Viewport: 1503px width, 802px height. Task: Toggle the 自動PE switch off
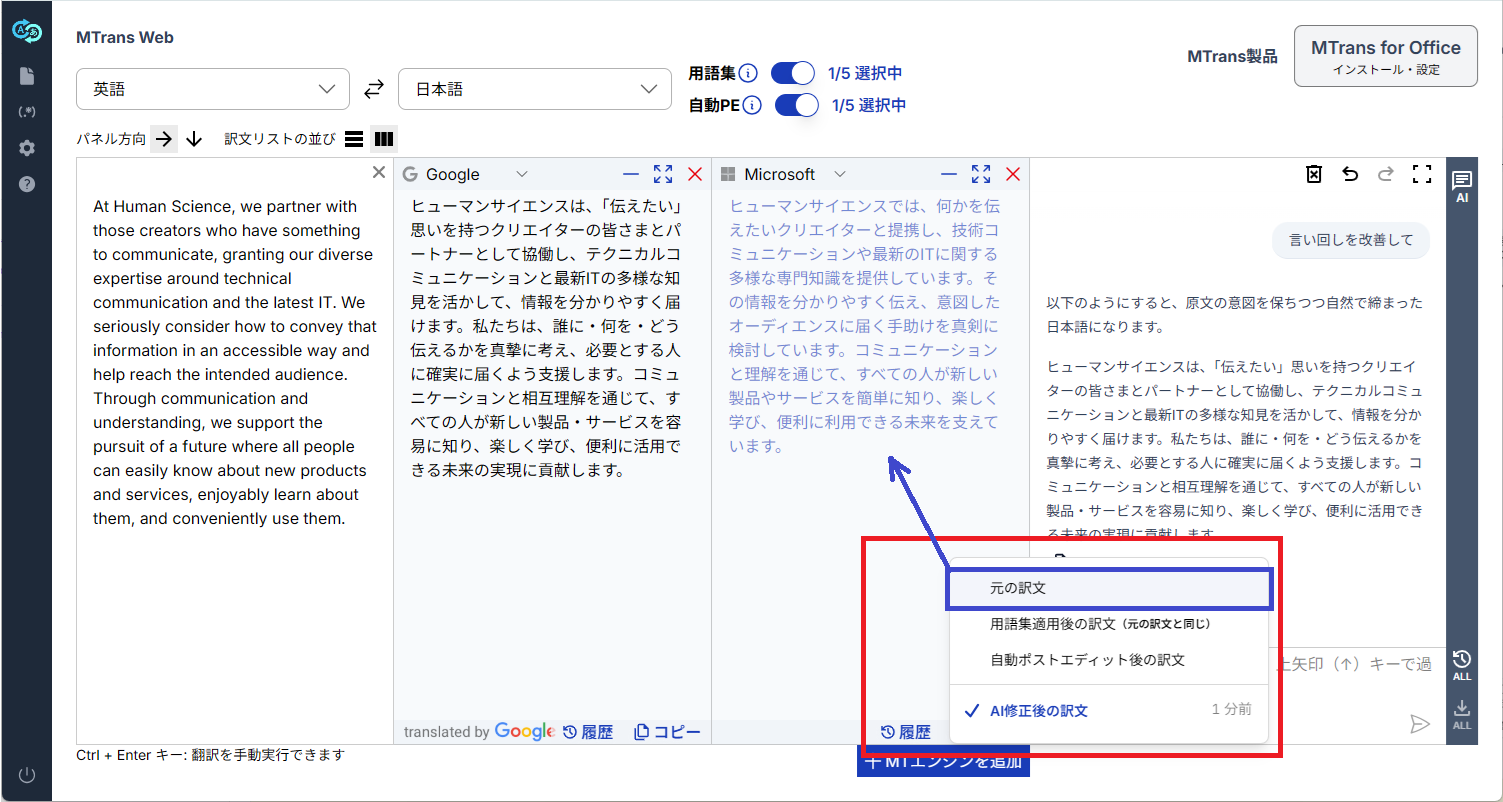[x=796, y=105]
